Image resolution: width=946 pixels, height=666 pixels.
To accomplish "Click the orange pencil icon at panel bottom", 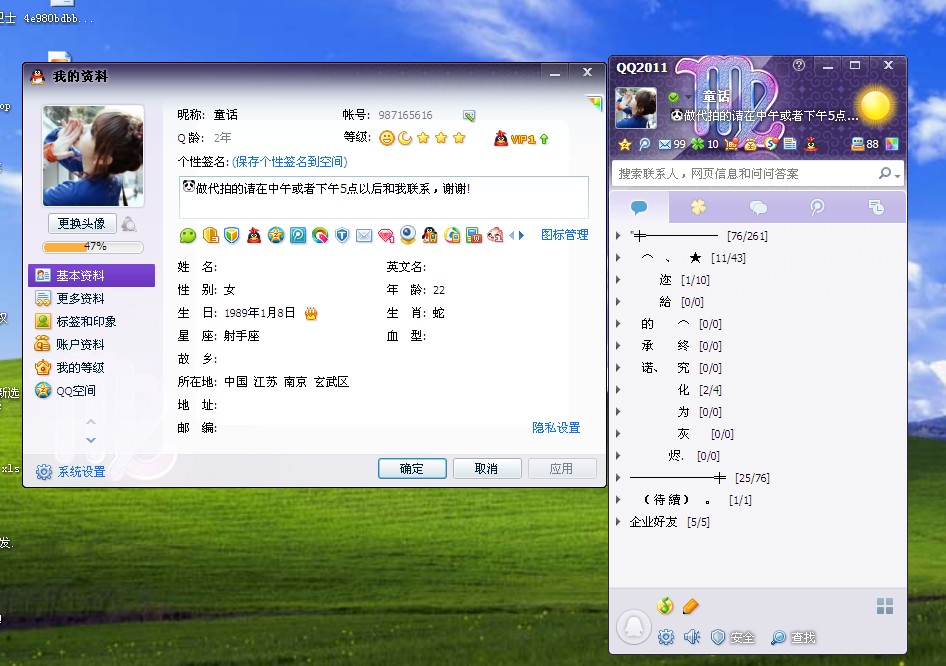I will (691, 606).
